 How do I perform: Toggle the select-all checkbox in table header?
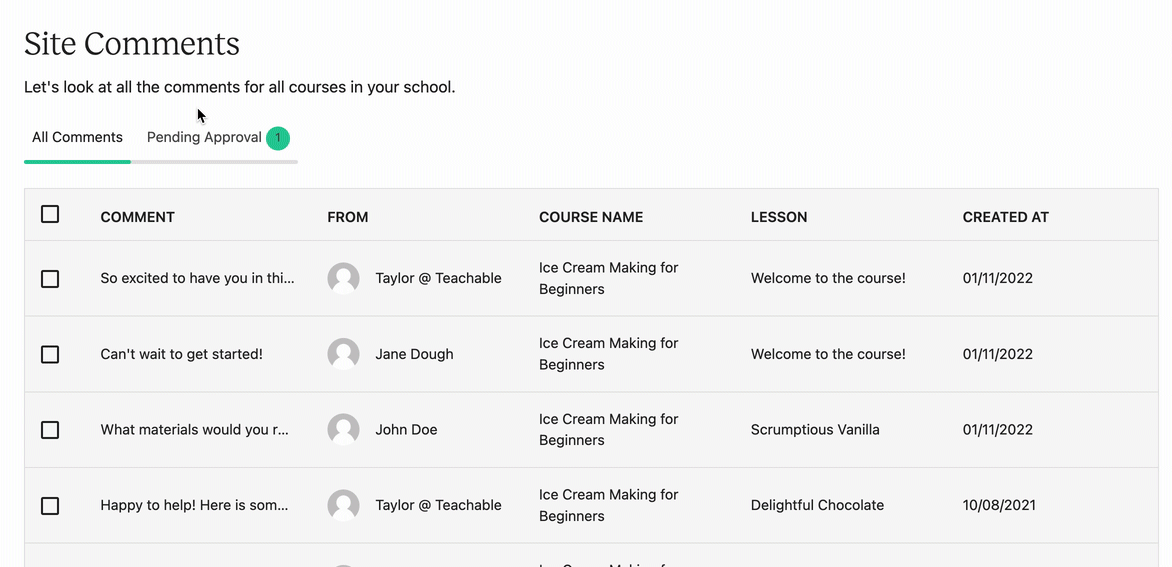(50, 214)
